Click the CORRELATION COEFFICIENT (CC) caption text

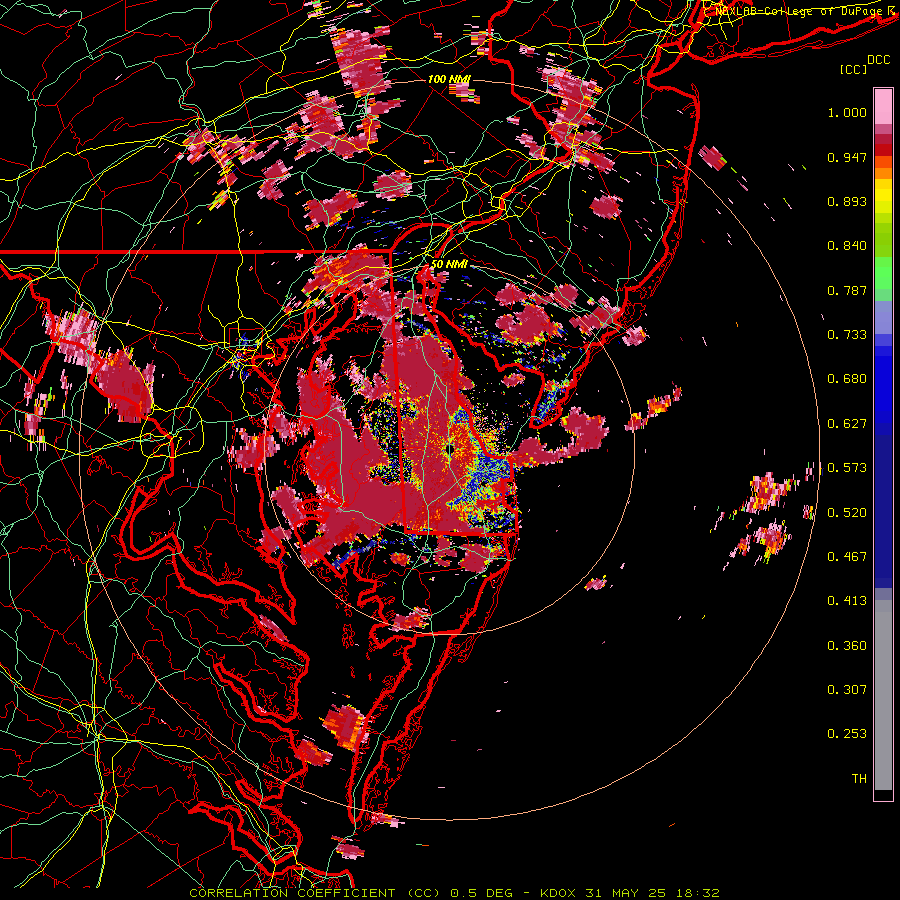click(315, 893)
